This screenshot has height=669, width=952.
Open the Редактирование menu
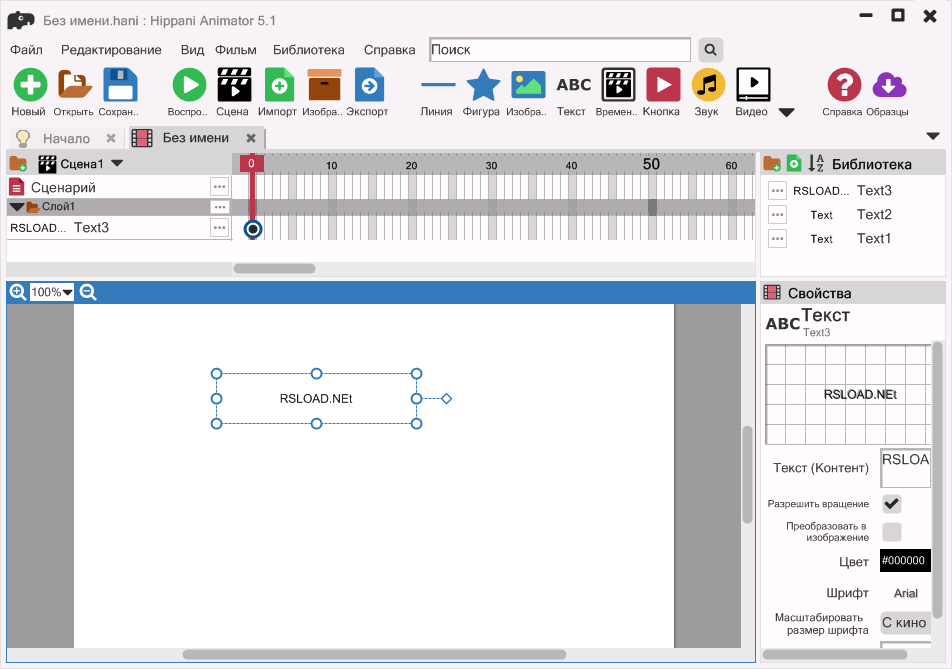tap(111, 50)
